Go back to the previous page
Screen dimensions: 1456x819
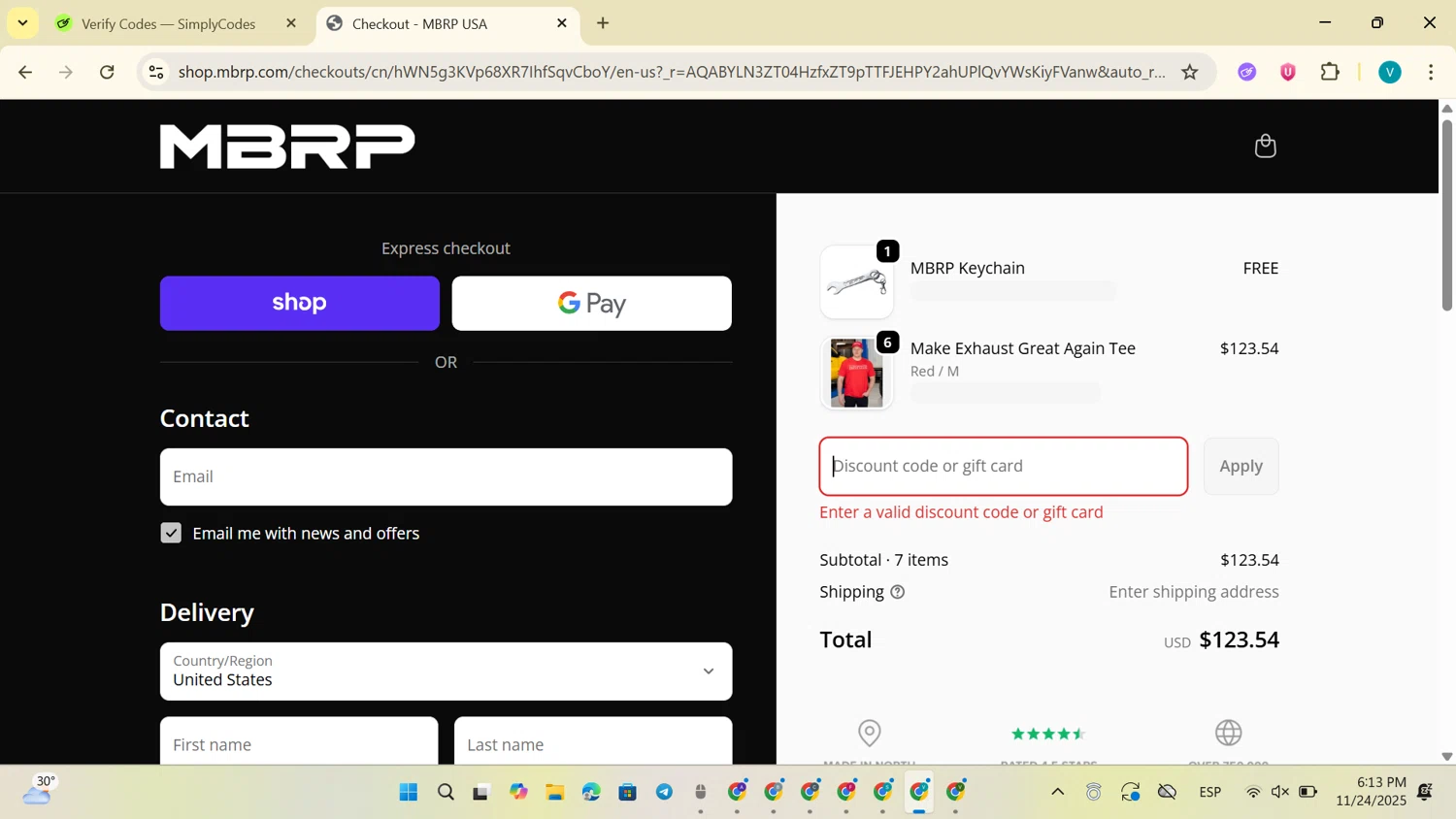pos(25,72)
